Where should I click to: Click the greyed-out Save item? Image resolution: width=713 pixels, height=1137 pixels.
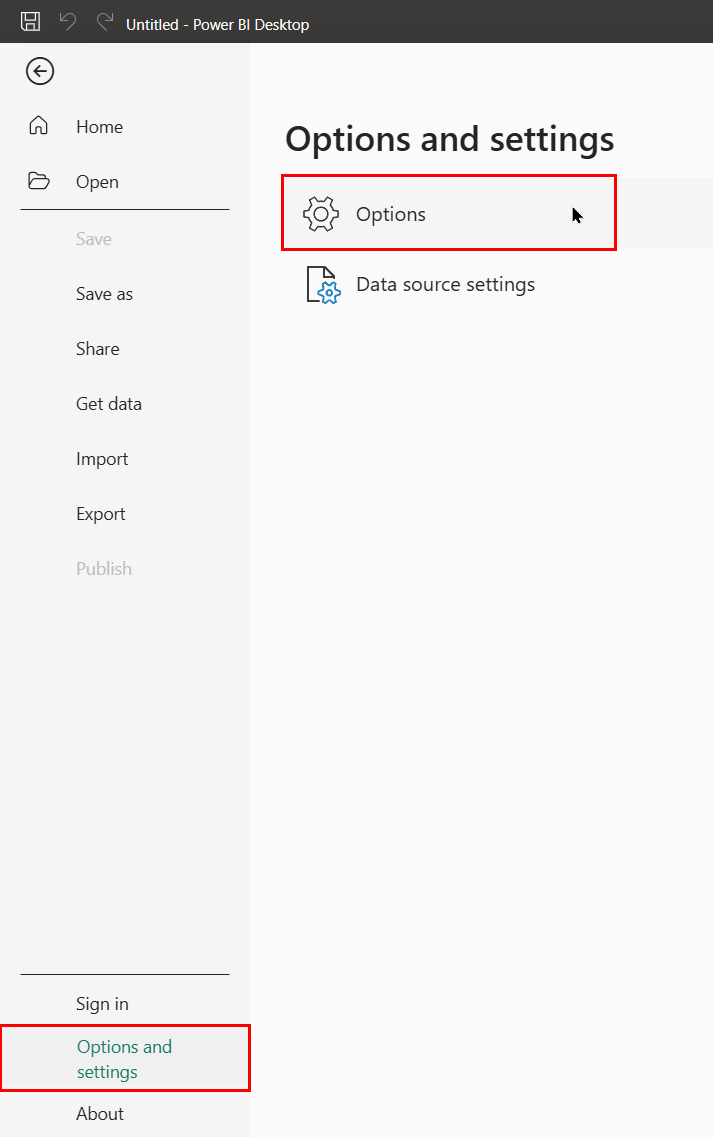[94, 239]
